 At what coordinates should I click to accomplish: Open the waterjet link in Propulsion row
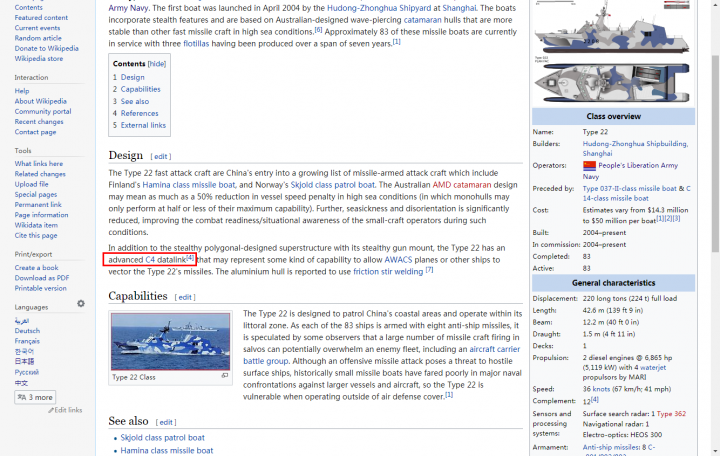pos(653,367)
